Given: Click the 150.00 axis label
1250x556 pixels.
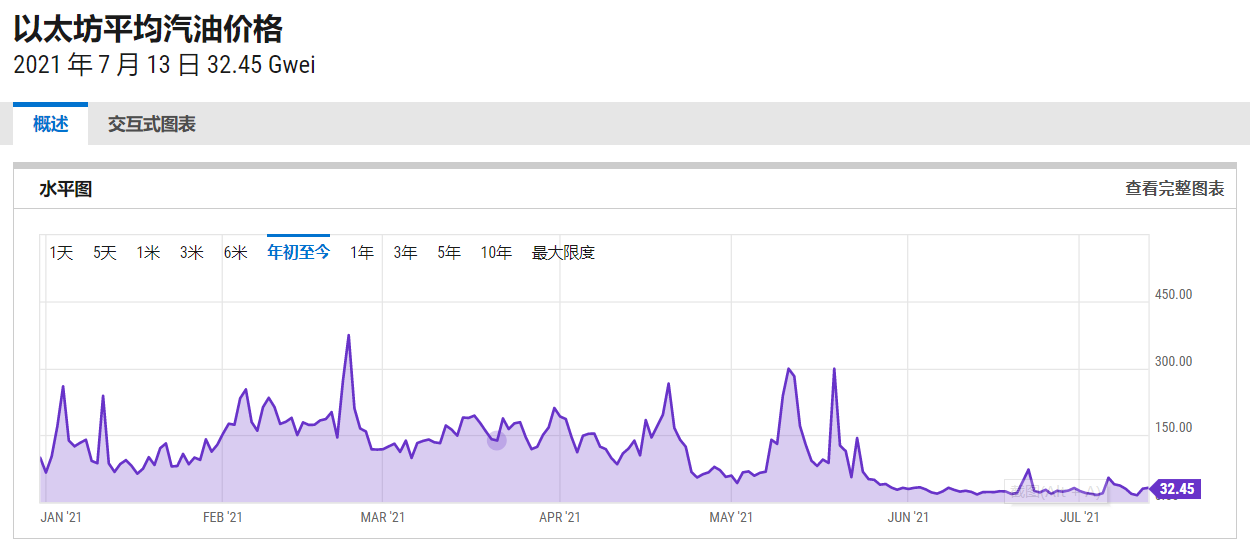Looking at the screenshot, I should [1173, 427].
